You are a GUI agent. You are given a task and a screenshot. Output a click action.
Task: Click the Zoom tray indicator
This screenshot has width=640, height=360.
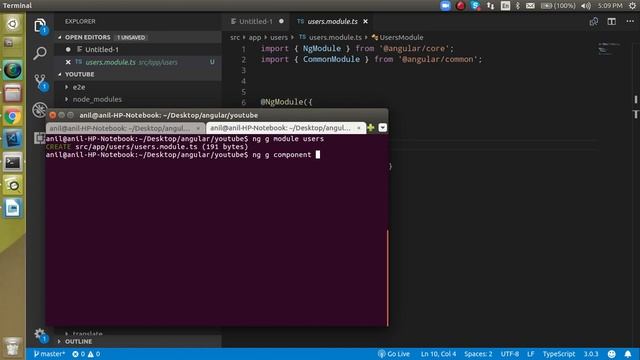pyautogui.click(x=445, y=6)
